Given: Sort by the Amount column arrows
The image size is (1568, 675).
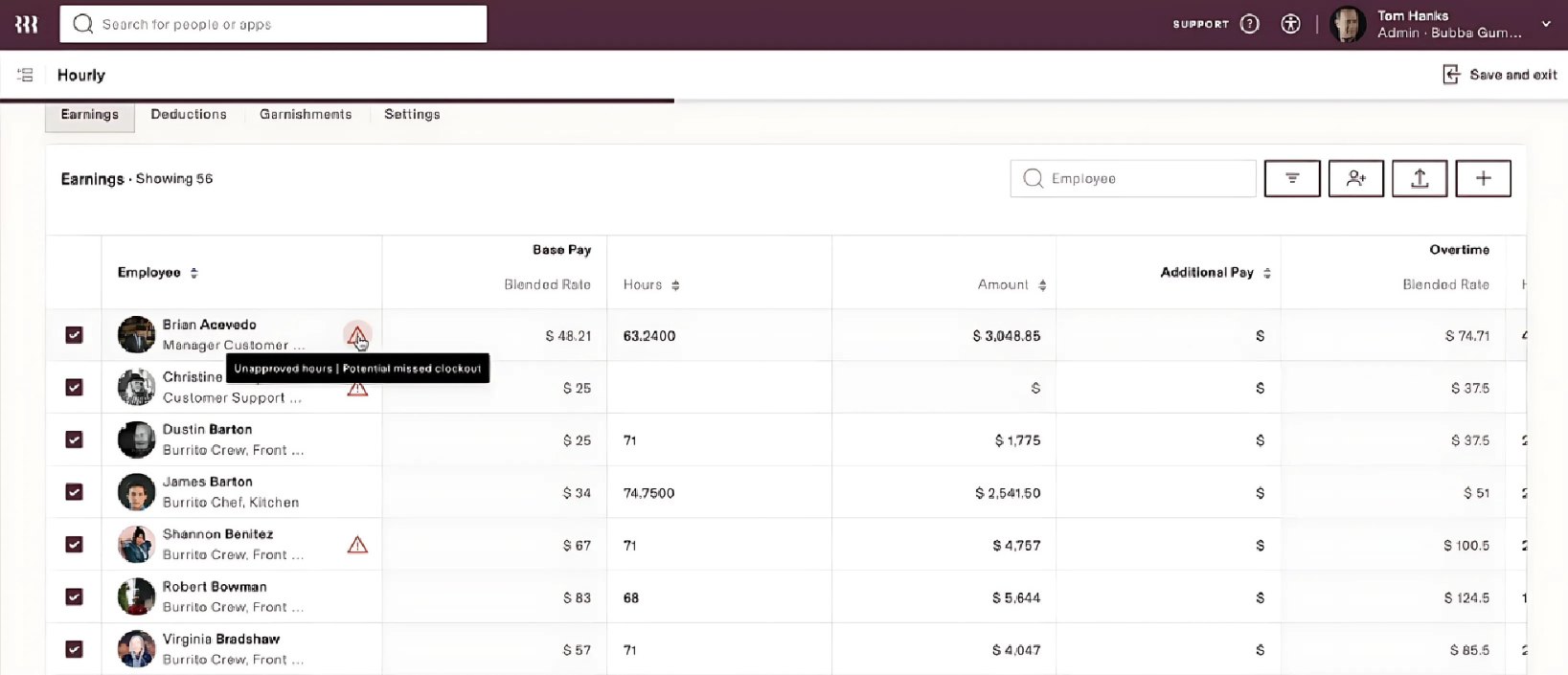Looking at the screenshot, I should [1042, 285].
